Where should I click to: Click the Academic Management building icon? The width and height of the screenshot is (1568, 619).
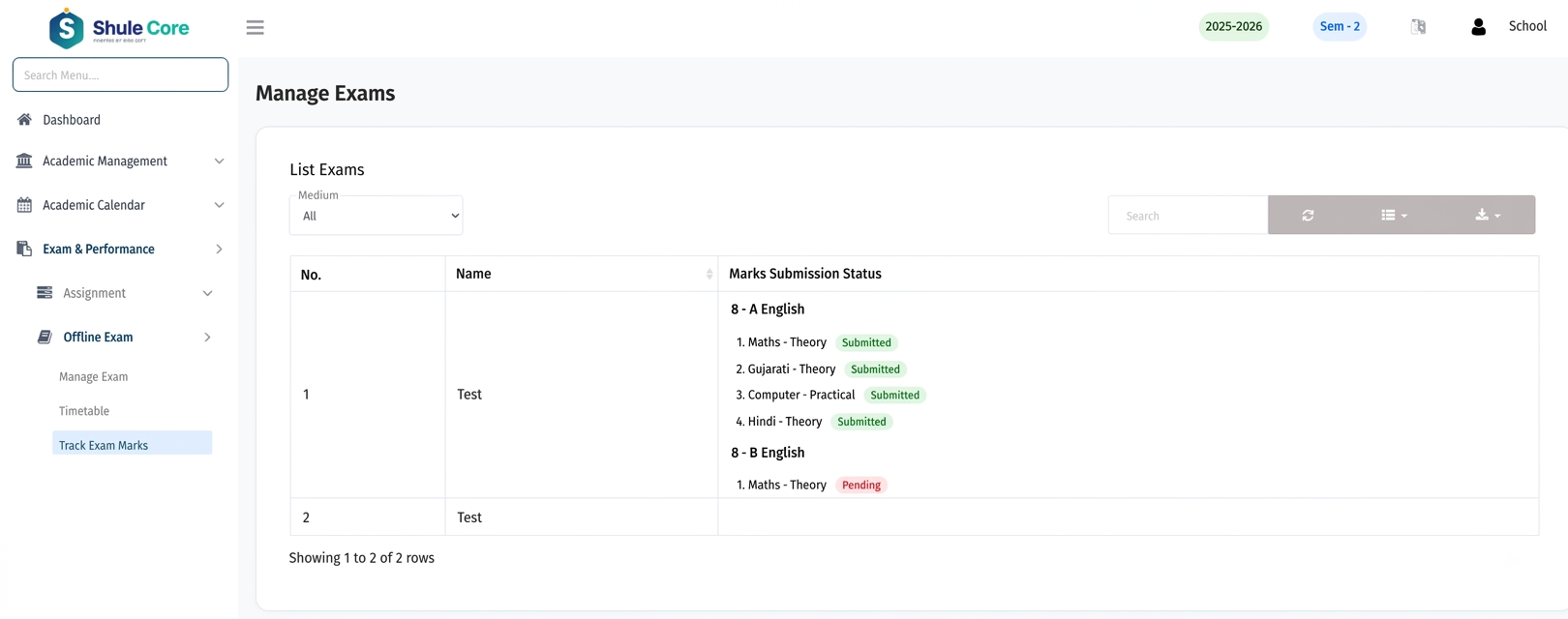[24, 161]
